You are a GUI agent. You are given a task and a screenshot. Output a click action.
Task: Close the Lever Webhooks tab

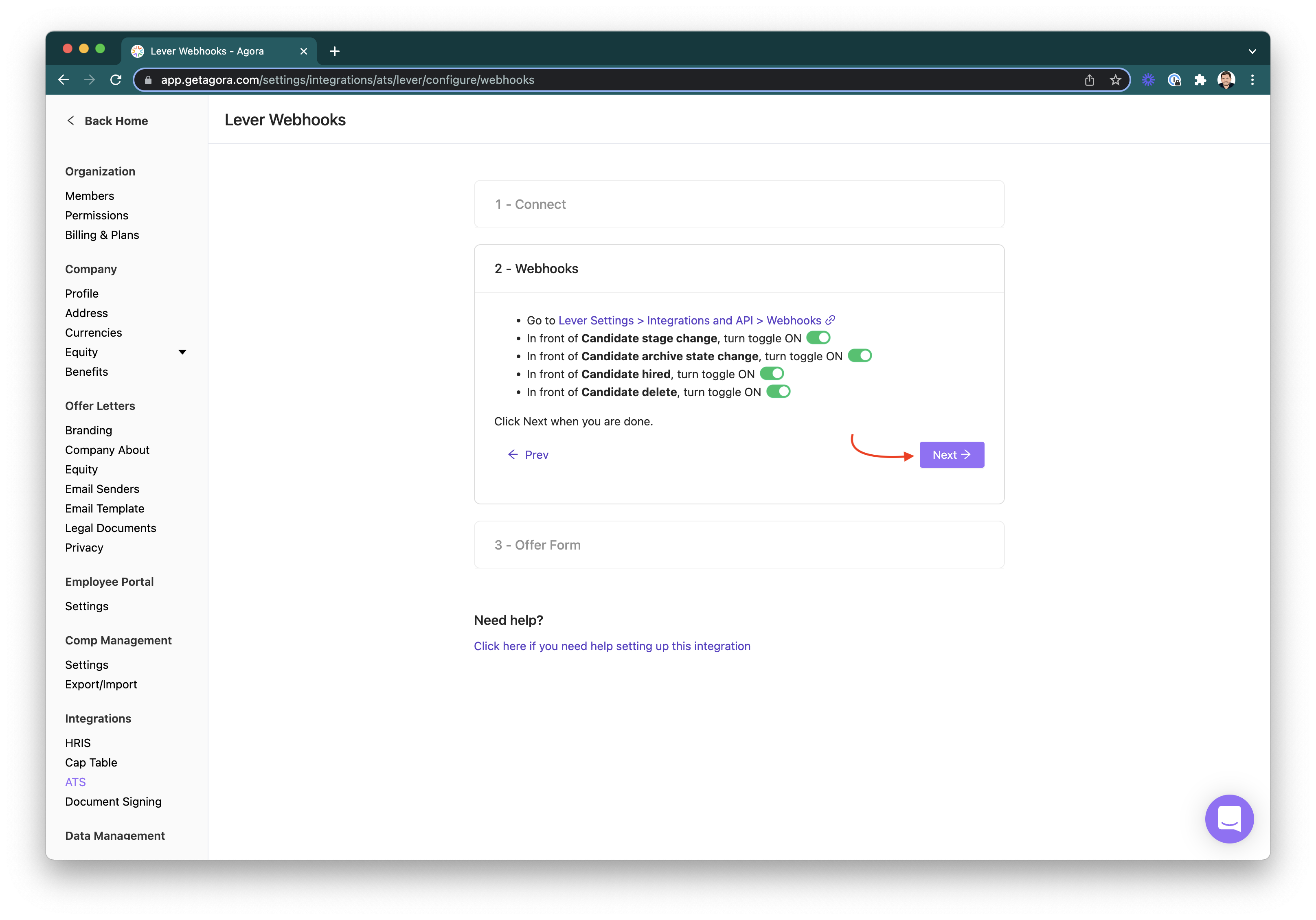click(x=304, y=52)
